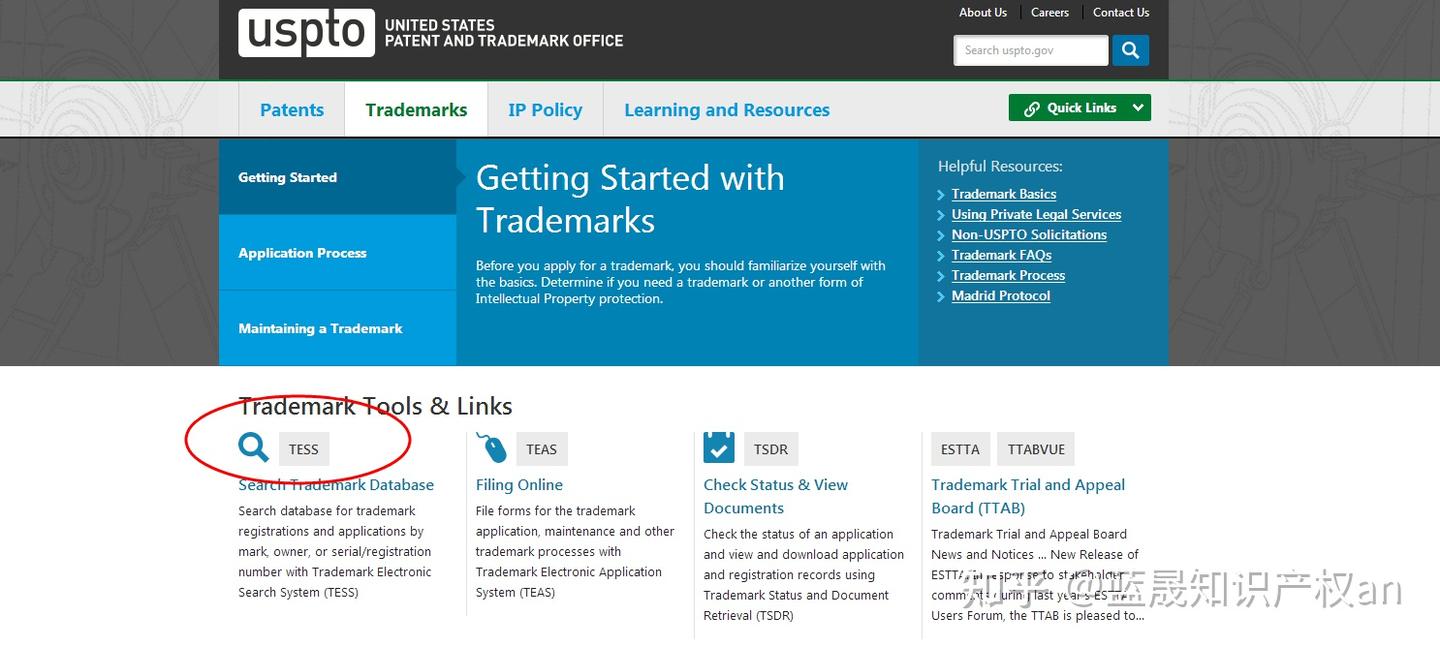Click the Helpful Resources heading
1440x647 pixels.
(1000, 167)
